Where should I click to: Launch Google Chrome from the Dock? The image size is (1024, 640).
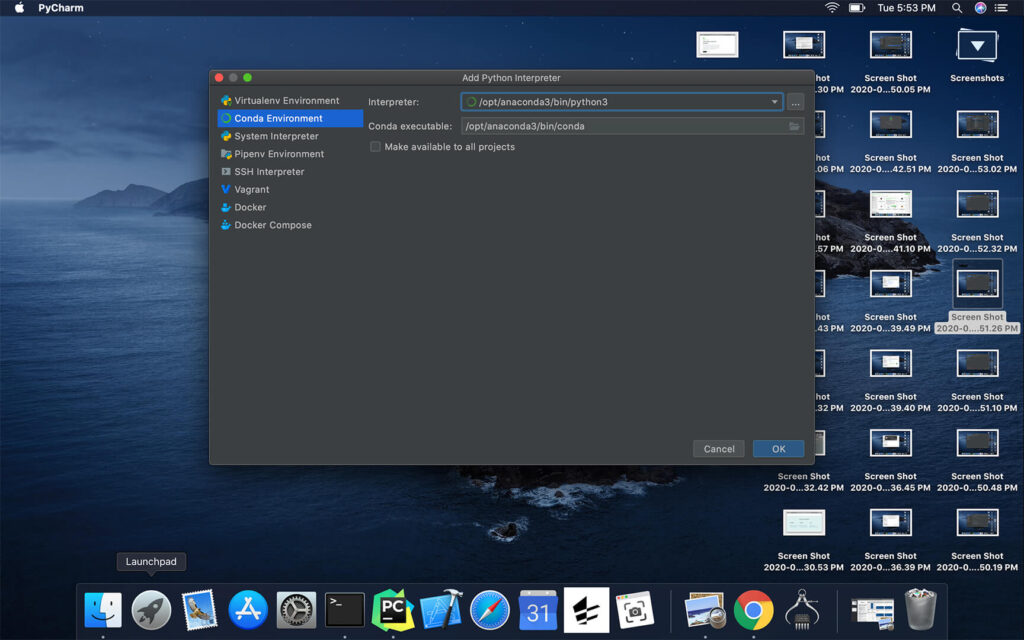(x=753, y=611)
